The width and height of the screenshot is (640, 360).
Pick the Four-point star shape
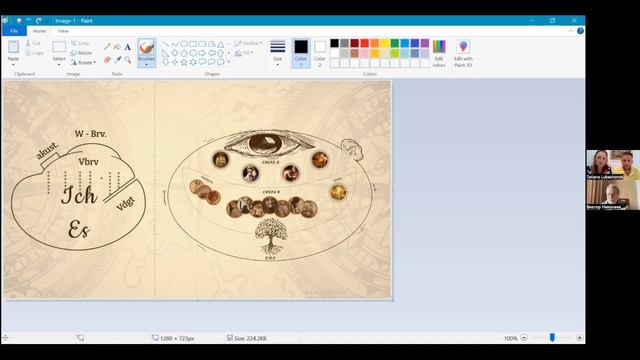175,62
